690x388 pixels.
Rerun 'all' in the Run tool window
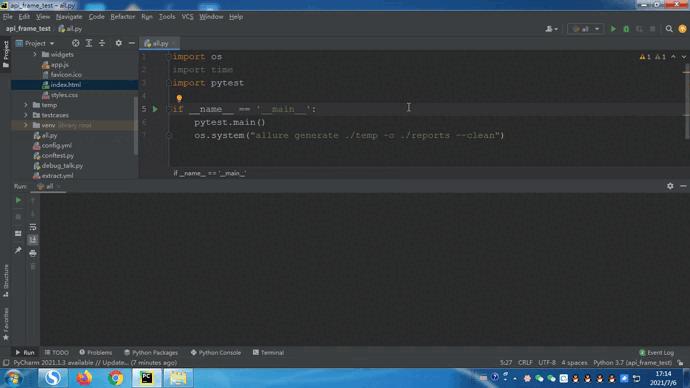(x=18, y=200)
